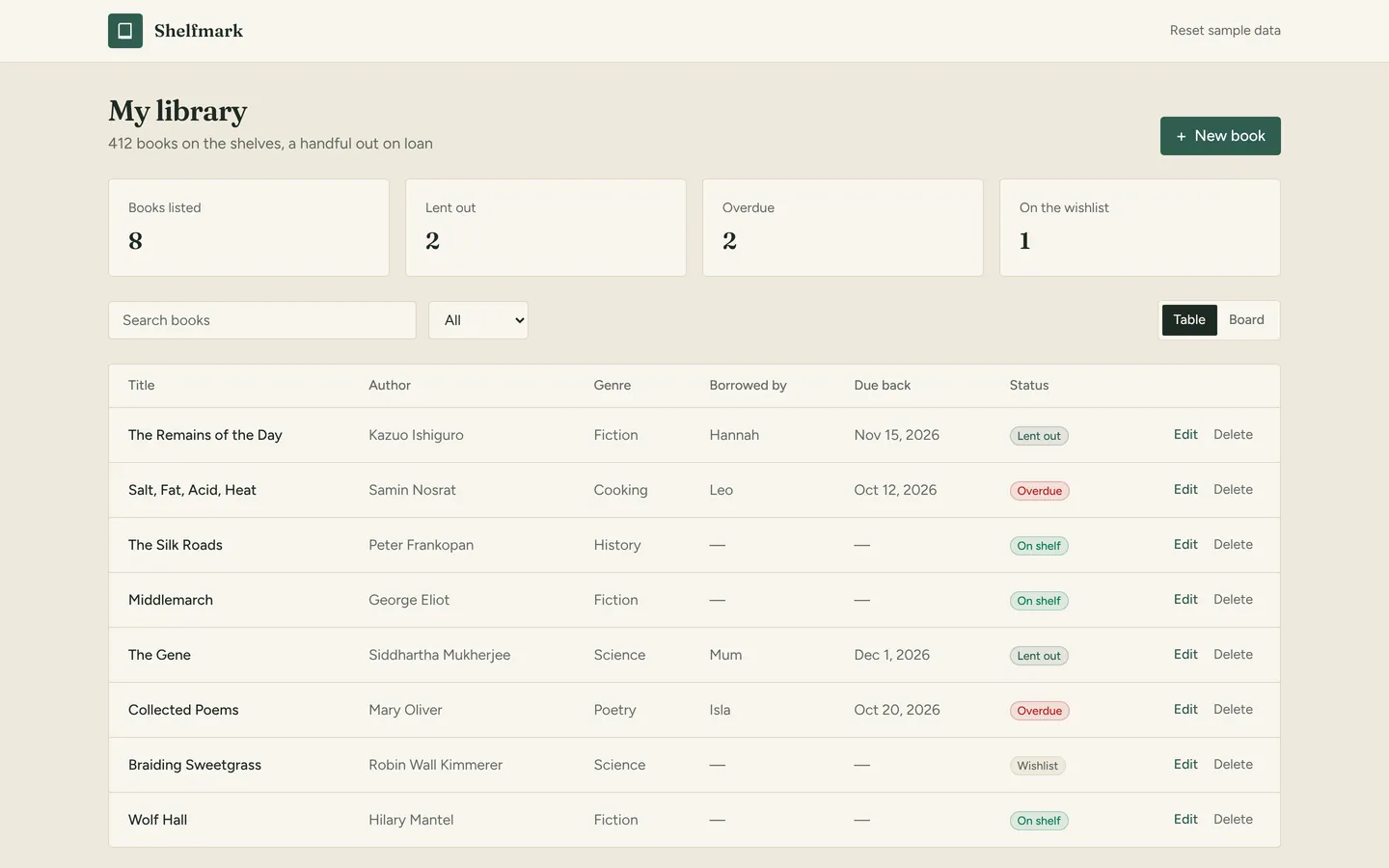
Task: Edit The Silk Roads row
Action: (1185, 545)
